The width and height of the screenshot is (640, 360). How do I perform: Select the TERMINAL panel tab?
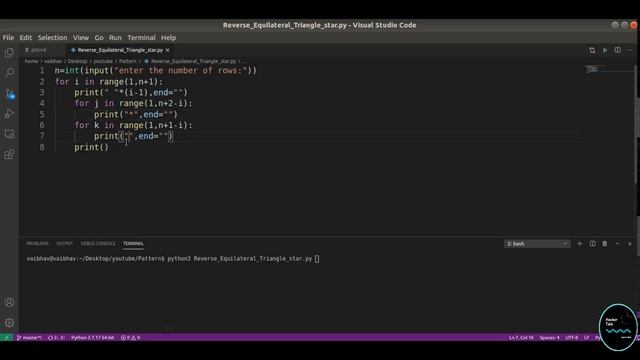pos(133,244)
